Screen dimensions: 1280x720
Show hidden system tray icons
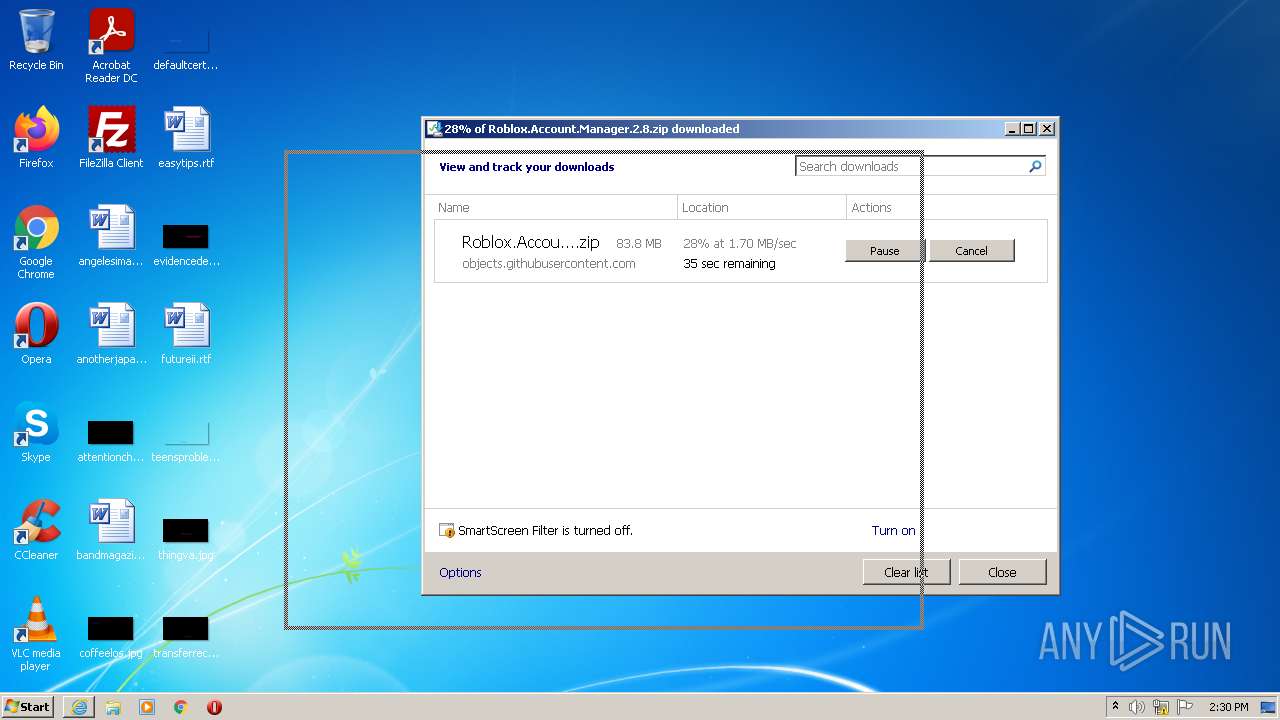coord(1115,707)
